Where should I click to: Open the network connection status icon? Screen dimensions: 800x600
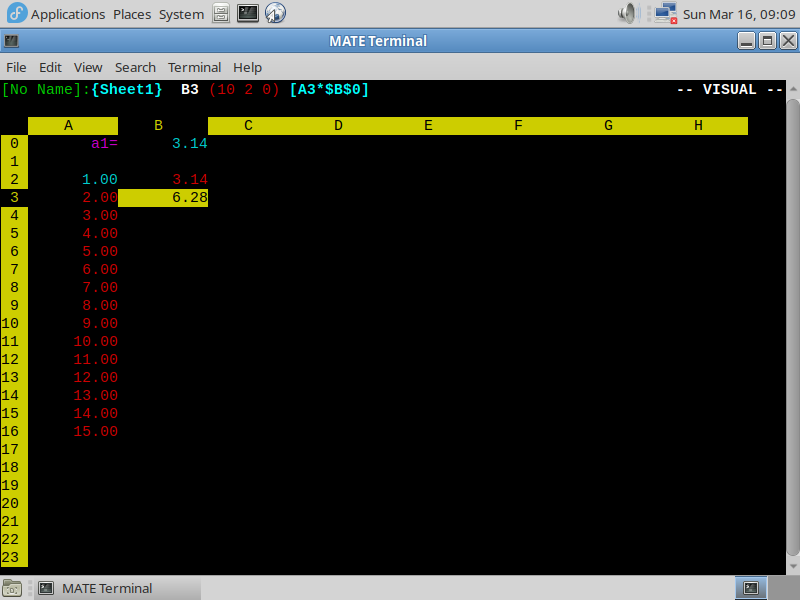[x=664, y=14]
